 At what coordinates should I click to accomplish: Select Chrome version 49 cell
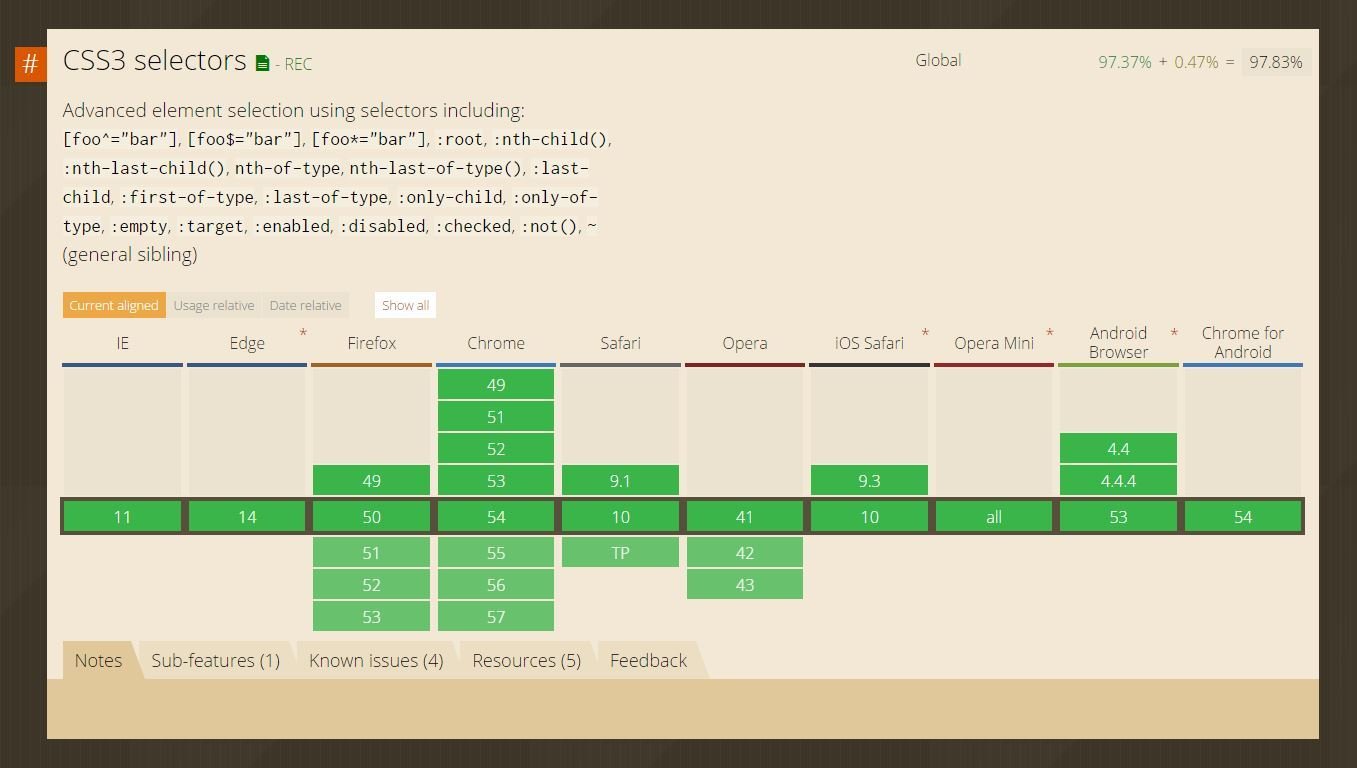[496, 385]
